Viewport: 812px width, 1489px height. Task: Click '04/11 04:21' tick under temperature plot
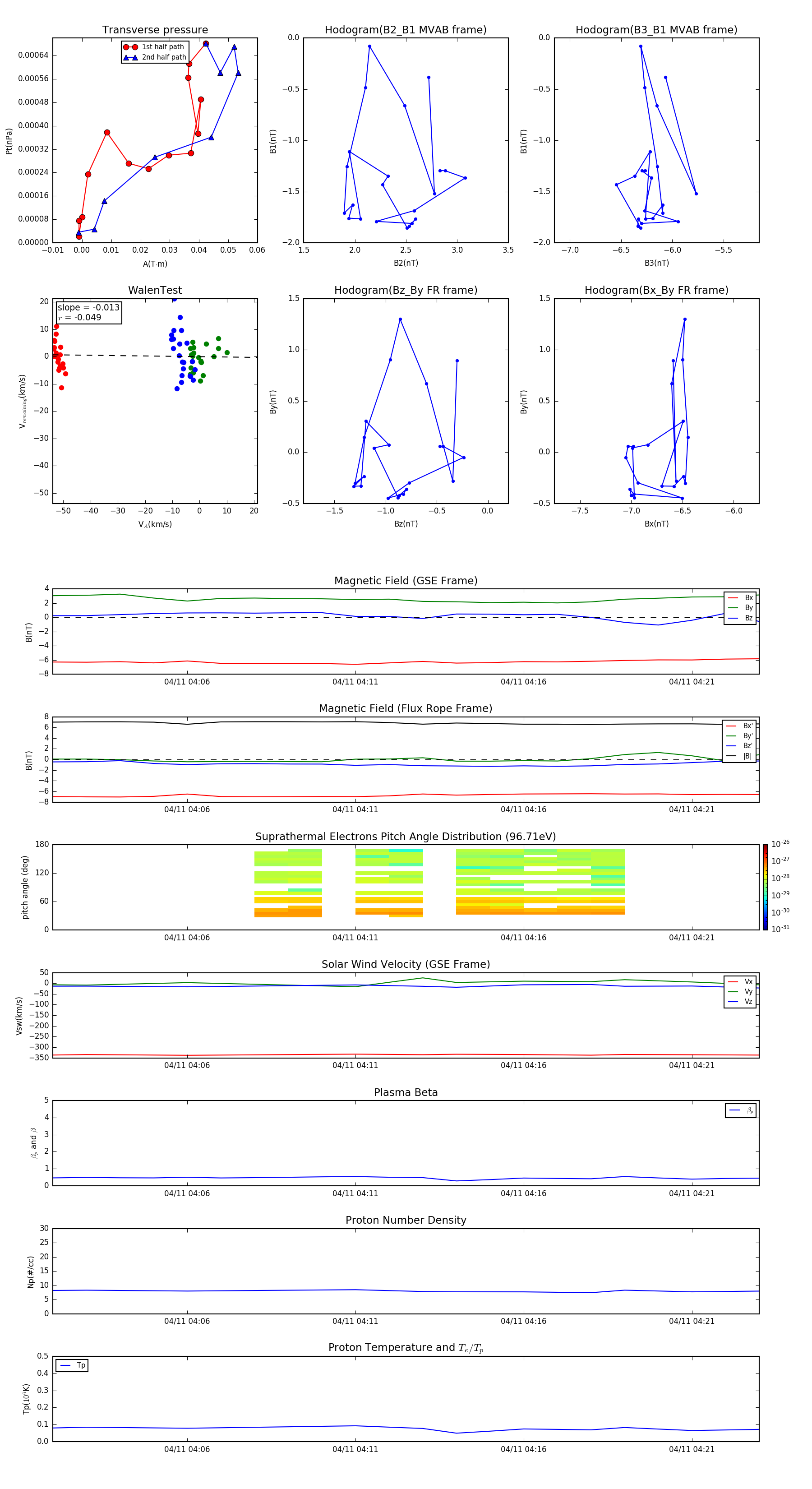point(692,1449)
